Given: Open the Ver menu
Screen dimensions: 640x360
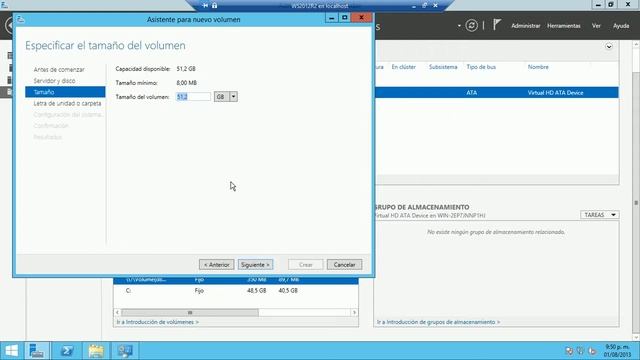Looking at the screenshot, I should coord(596,26).
